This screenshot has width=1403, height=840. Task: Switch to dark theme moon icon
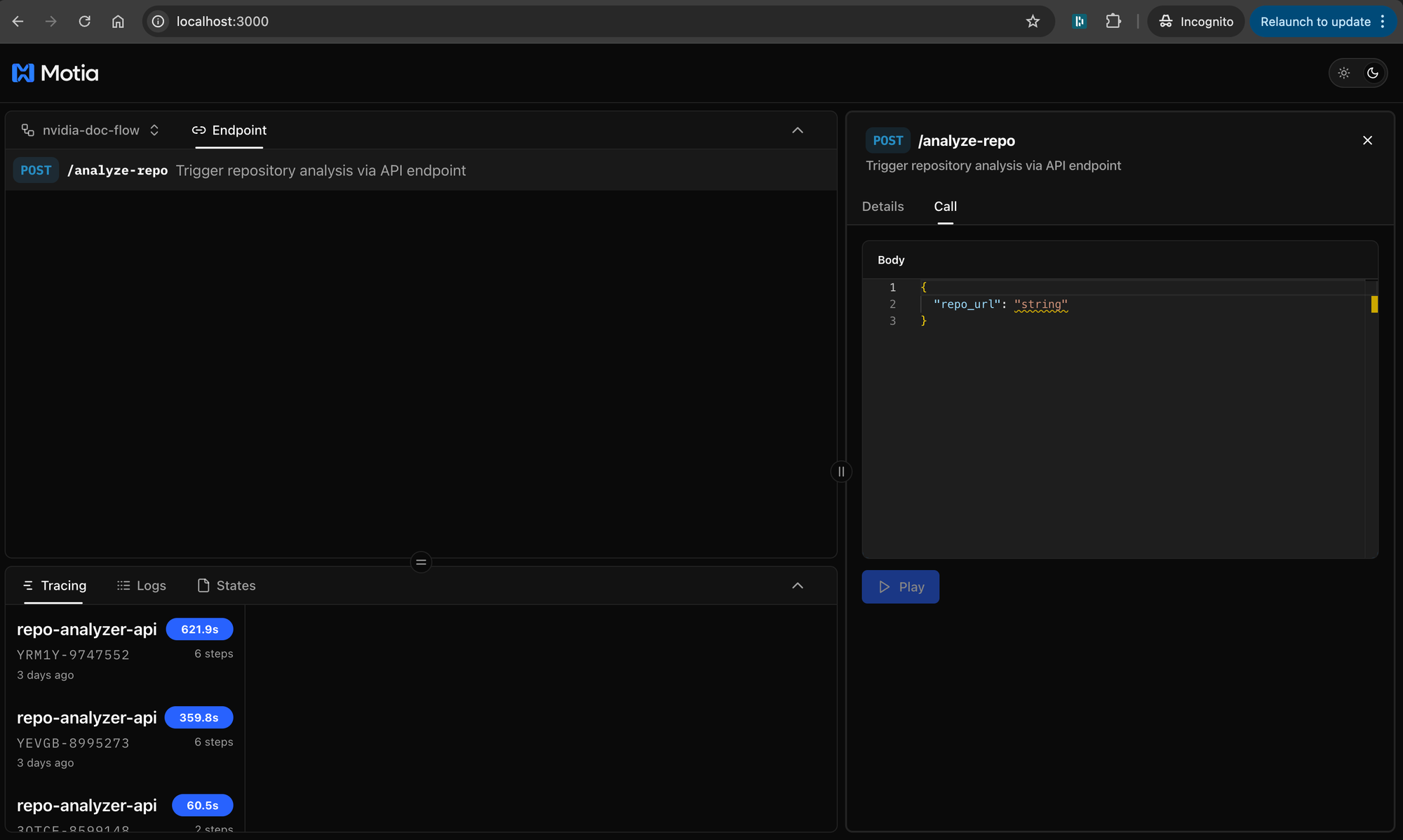1373,73
